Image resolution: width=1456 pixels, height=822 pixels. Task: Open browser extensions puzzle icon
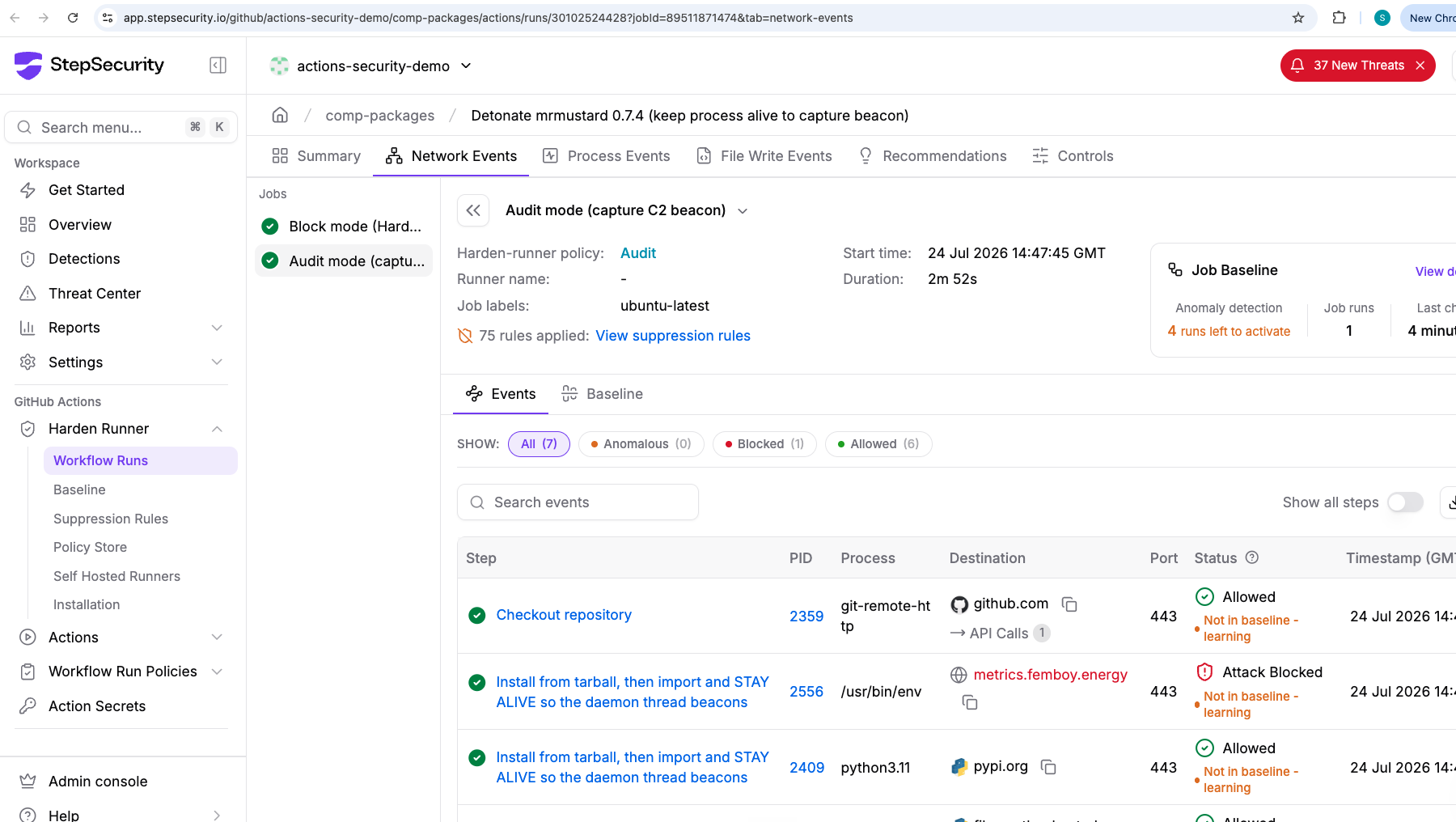pyautogui.click(x=1339, y=18)
